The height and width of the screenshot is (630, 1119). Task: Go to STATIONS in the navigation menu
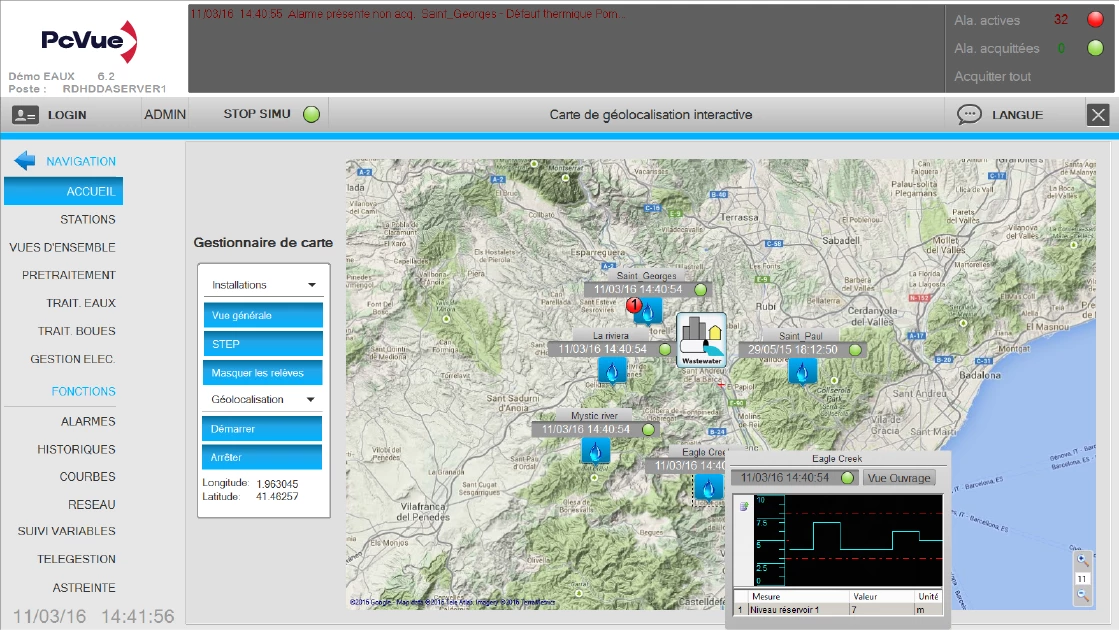click(x=88, y=219)
